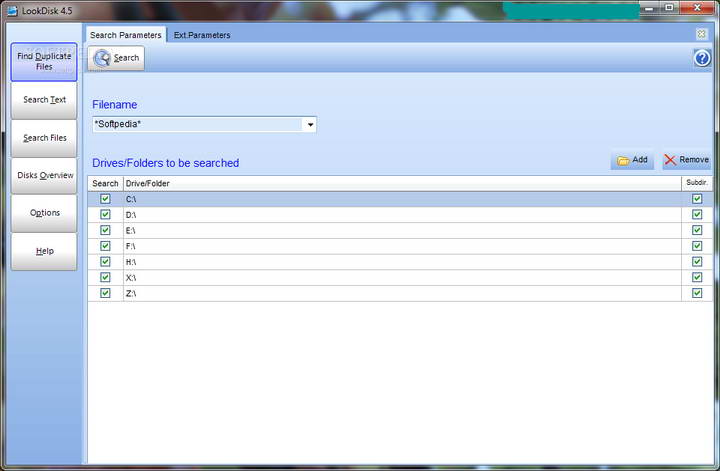Click the folder icon on Add button
Image resolution: width=720 pixels, height=471 pixels.
pos(623,160)
